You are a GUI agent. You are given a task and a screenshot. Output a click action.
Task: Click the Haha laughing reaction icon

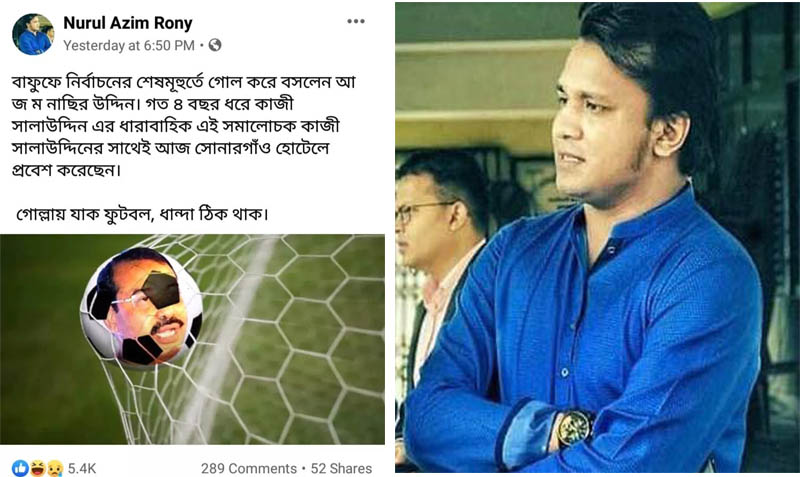(37, 468)
